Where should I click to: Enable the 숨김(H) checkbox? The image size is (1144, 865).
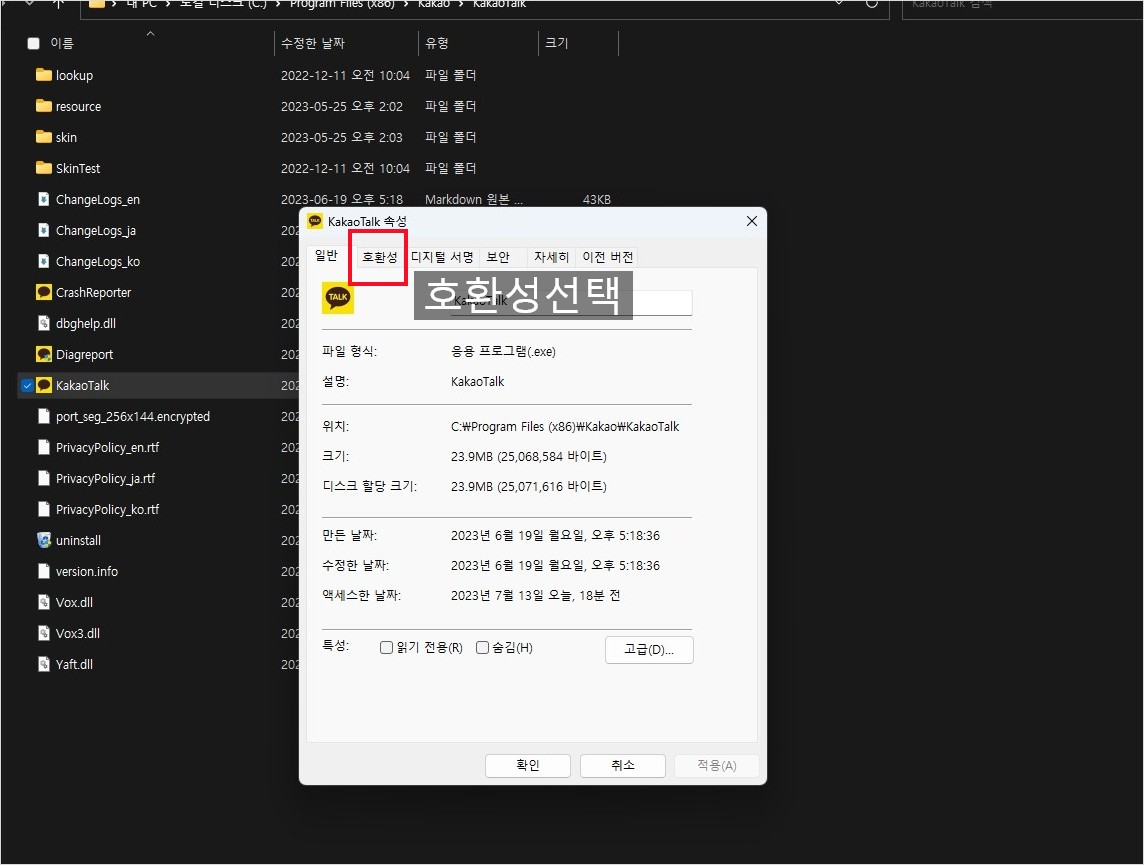click(x=482, y=648)
